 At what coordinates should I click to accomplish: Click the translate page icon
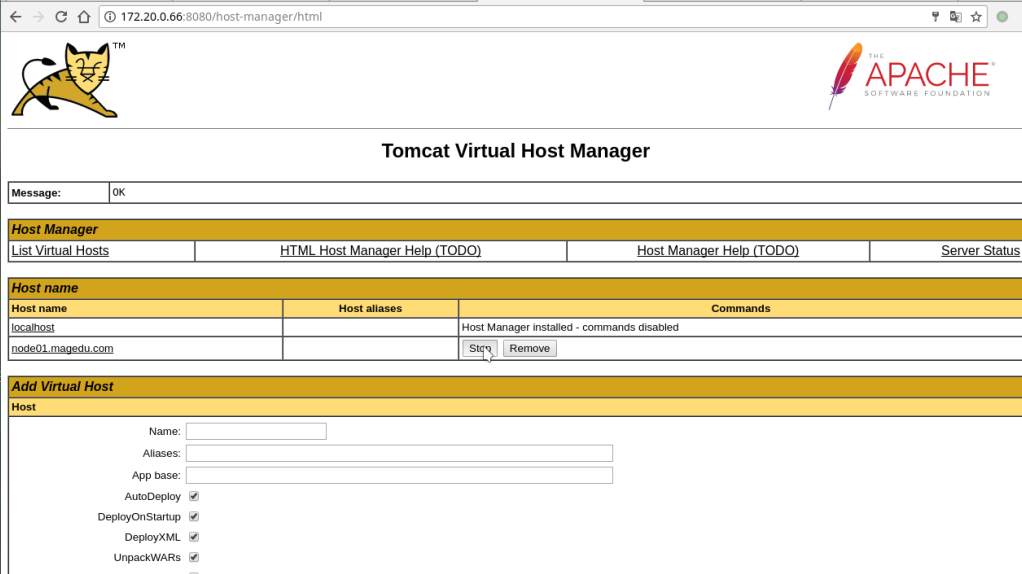[x=956, y=17]
